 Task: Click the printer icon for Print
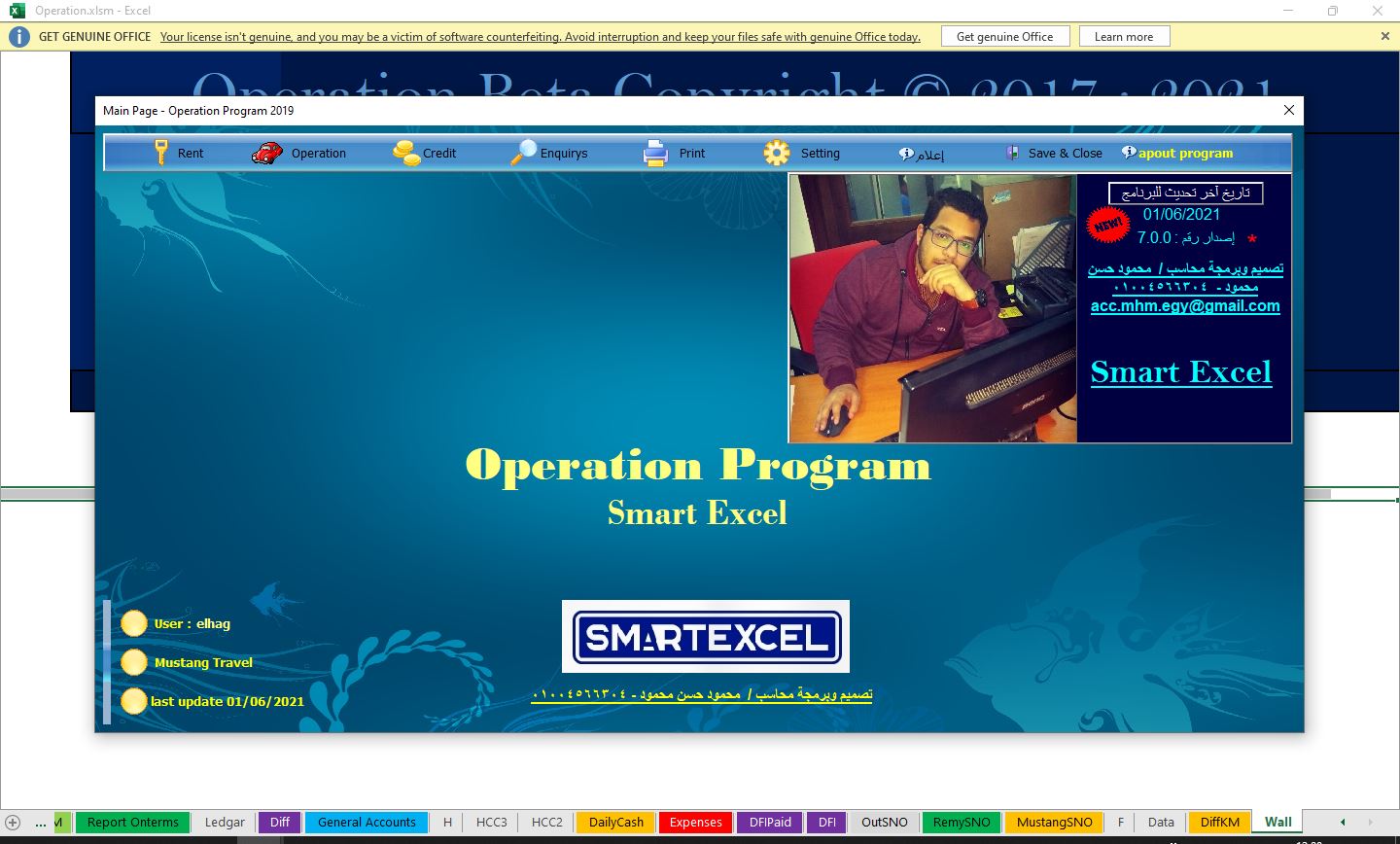pyautogui.click(x=655, y=153)
